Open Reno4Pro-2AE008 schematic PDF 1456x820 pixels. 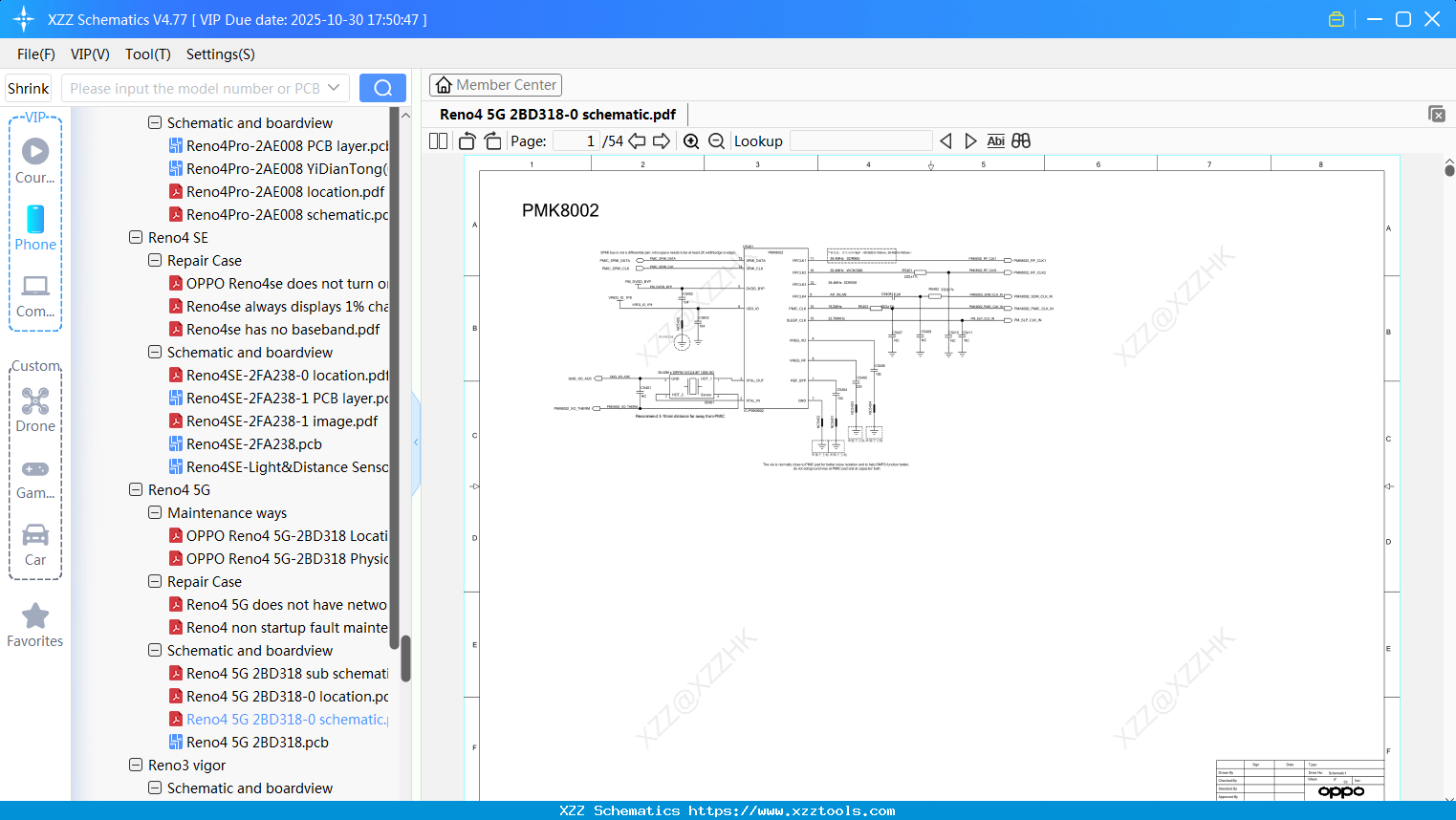[278, 215]
